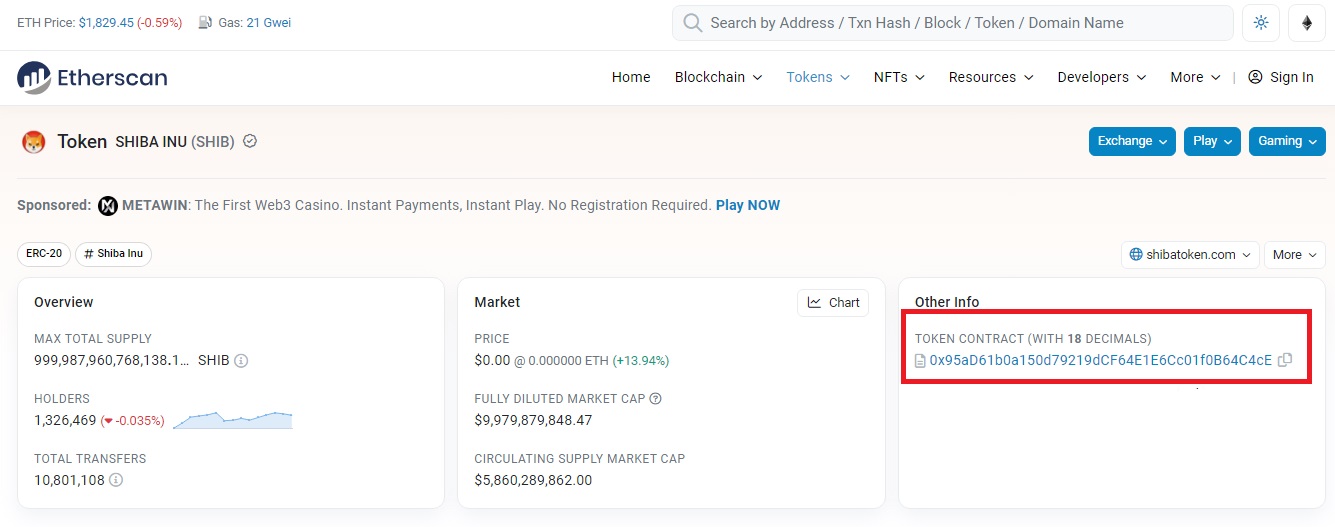Viewport: 1335px width, 527px height.
Task: Open the Blockchain menu
Action: tap(718, 77)
